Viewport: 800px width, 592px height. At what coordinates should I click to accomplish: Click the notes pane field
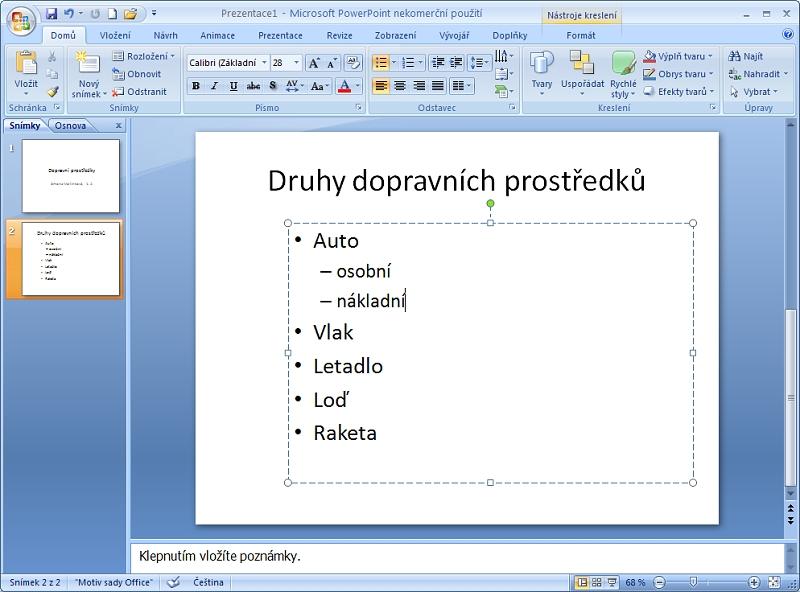[457, 556]
